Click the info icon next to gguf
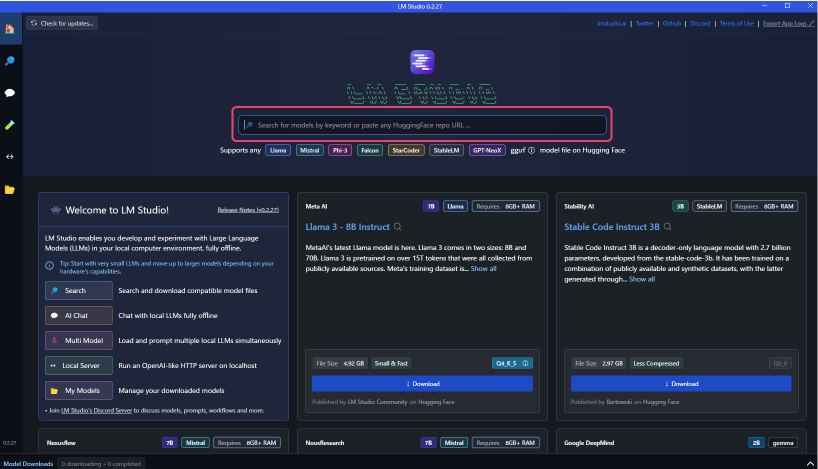The width and height of the screenshot is (818, 469). (531, 150)
